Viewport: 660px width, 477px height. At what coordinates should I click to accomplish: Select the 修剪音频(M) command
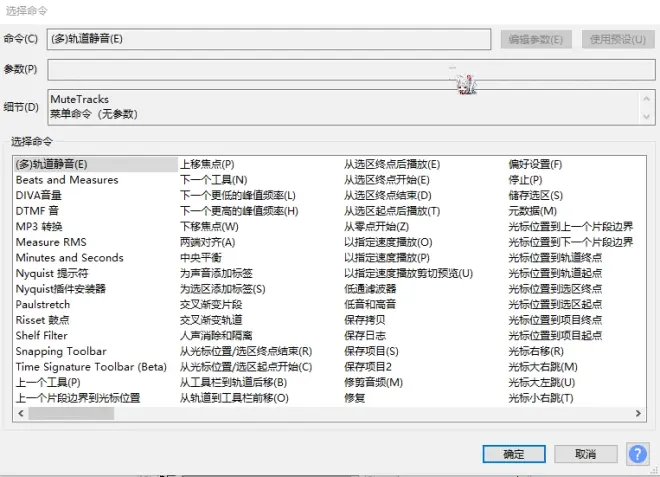click(373, 382)
